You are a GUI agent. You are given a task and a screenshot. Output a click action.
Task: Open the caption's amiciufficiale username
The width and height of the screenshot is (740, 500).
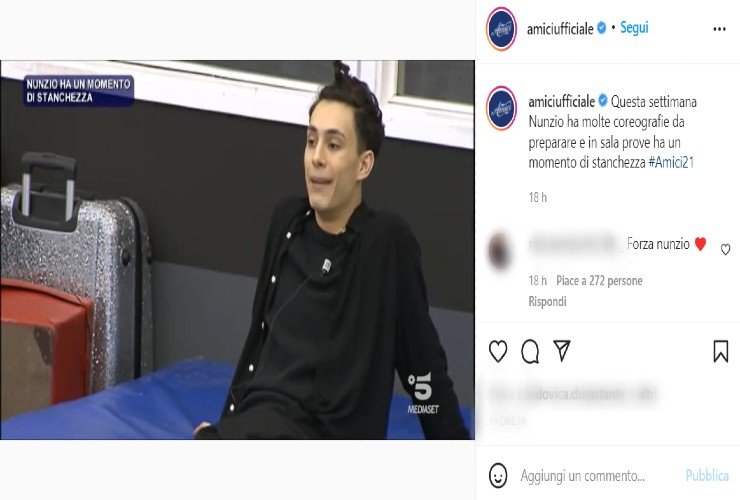pyautogui.click(x=562, y=102)
